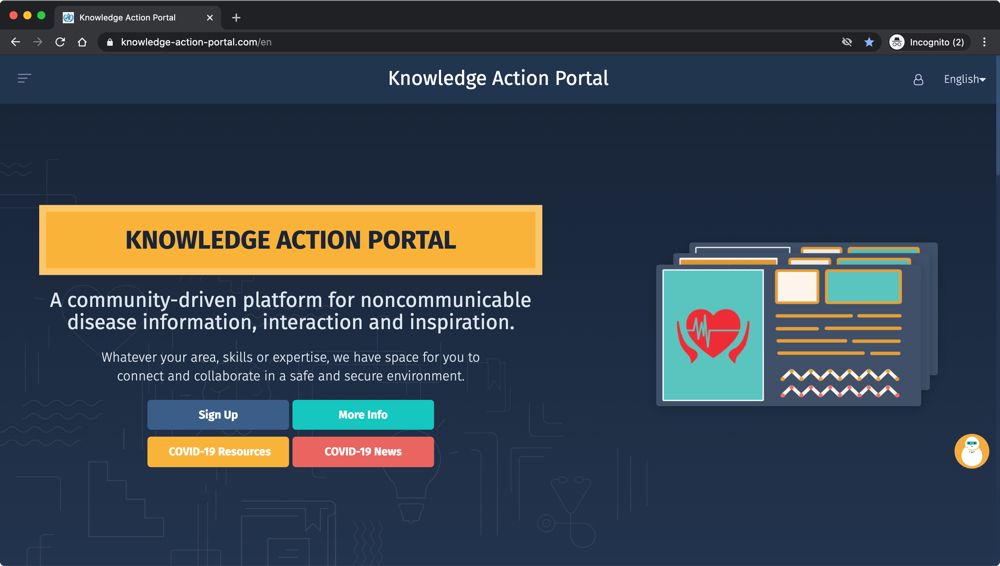
Task: Click the address bar URL
Action: [x=196, y=42]
